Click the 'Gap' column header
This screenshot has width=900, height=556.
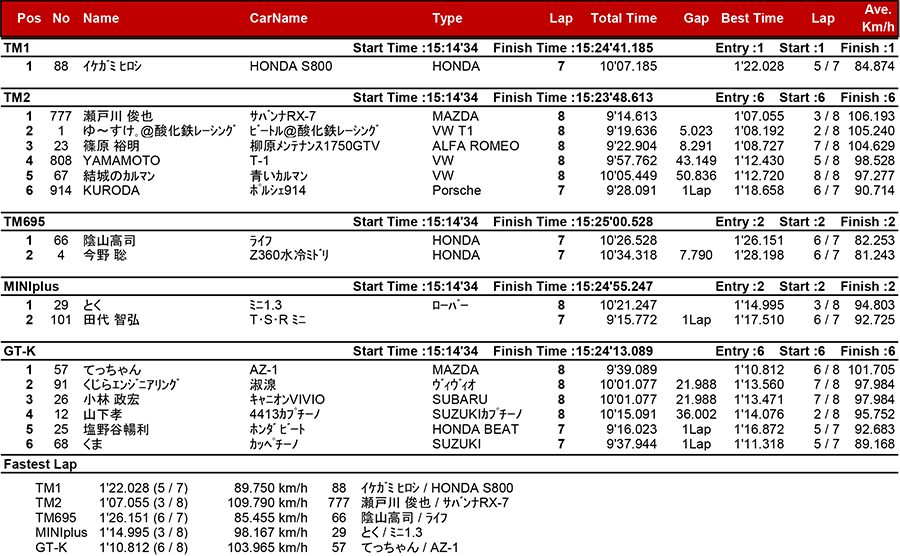coord(696,19)
